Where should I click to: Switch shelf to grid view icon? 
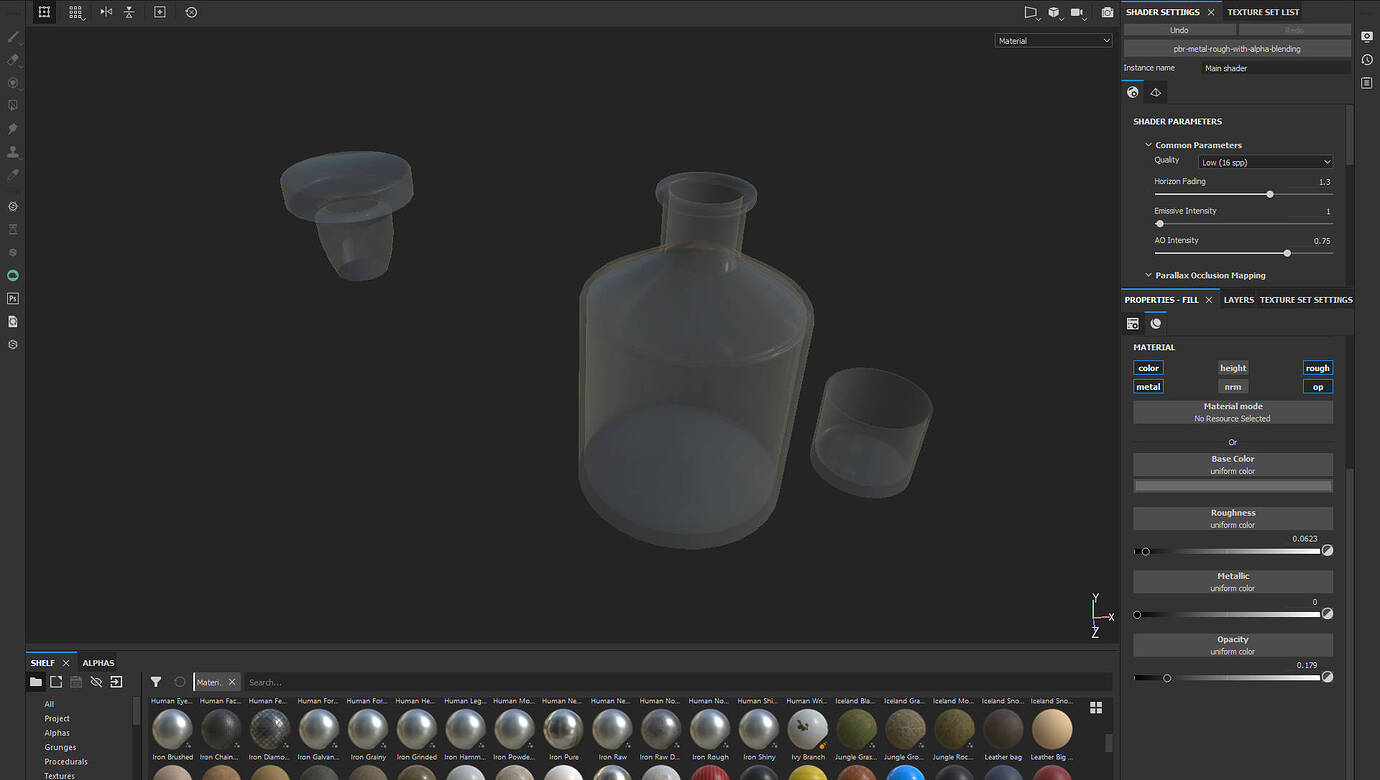coord(1096,708)
